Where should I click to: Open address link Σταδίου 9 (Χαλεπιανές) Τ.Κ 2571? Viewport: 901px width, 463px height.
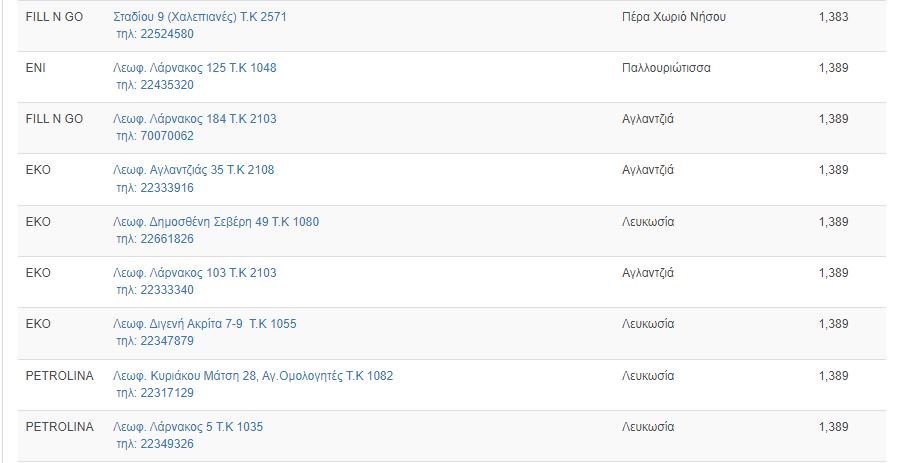tap(200, 17)
